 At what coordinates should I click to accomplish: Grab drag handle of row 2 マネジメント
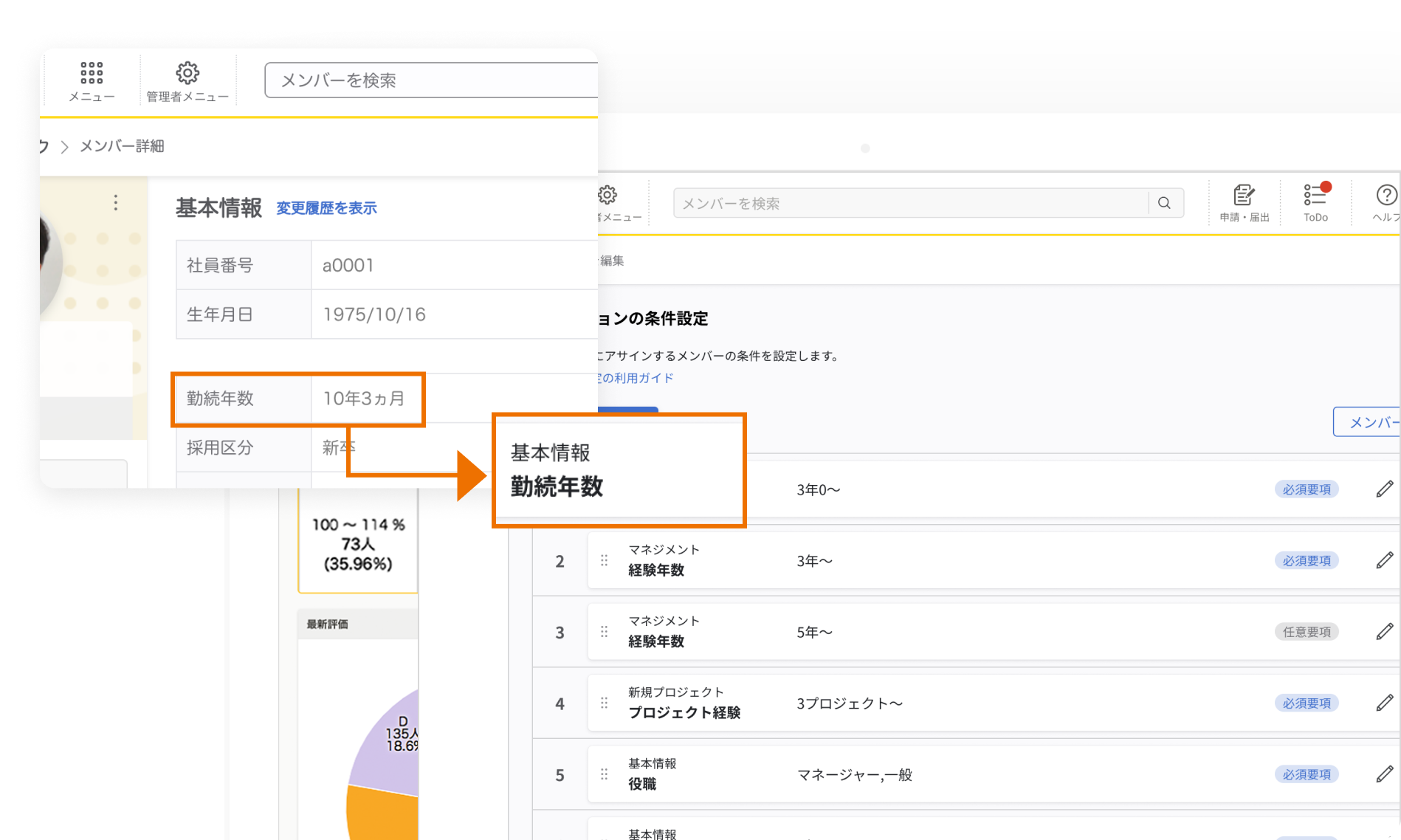(605, 560)
